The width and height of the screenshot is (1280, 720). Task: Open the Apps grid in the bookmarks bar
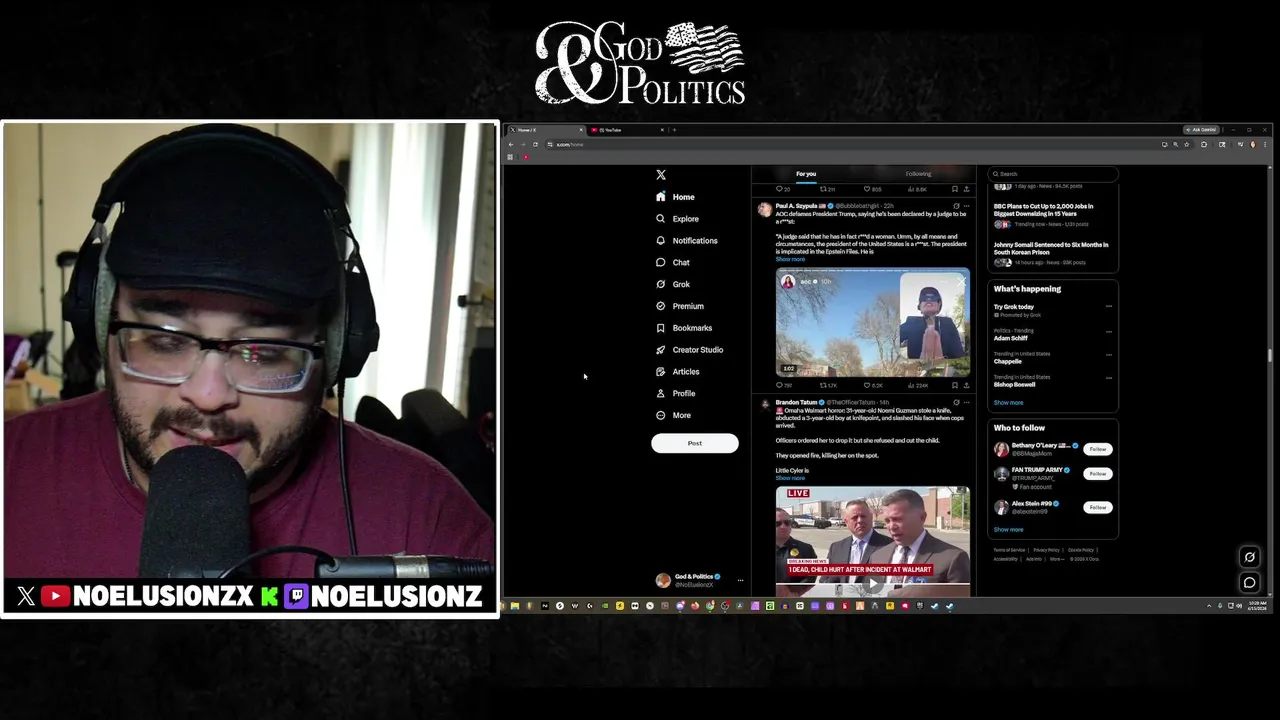click(510, 157)
